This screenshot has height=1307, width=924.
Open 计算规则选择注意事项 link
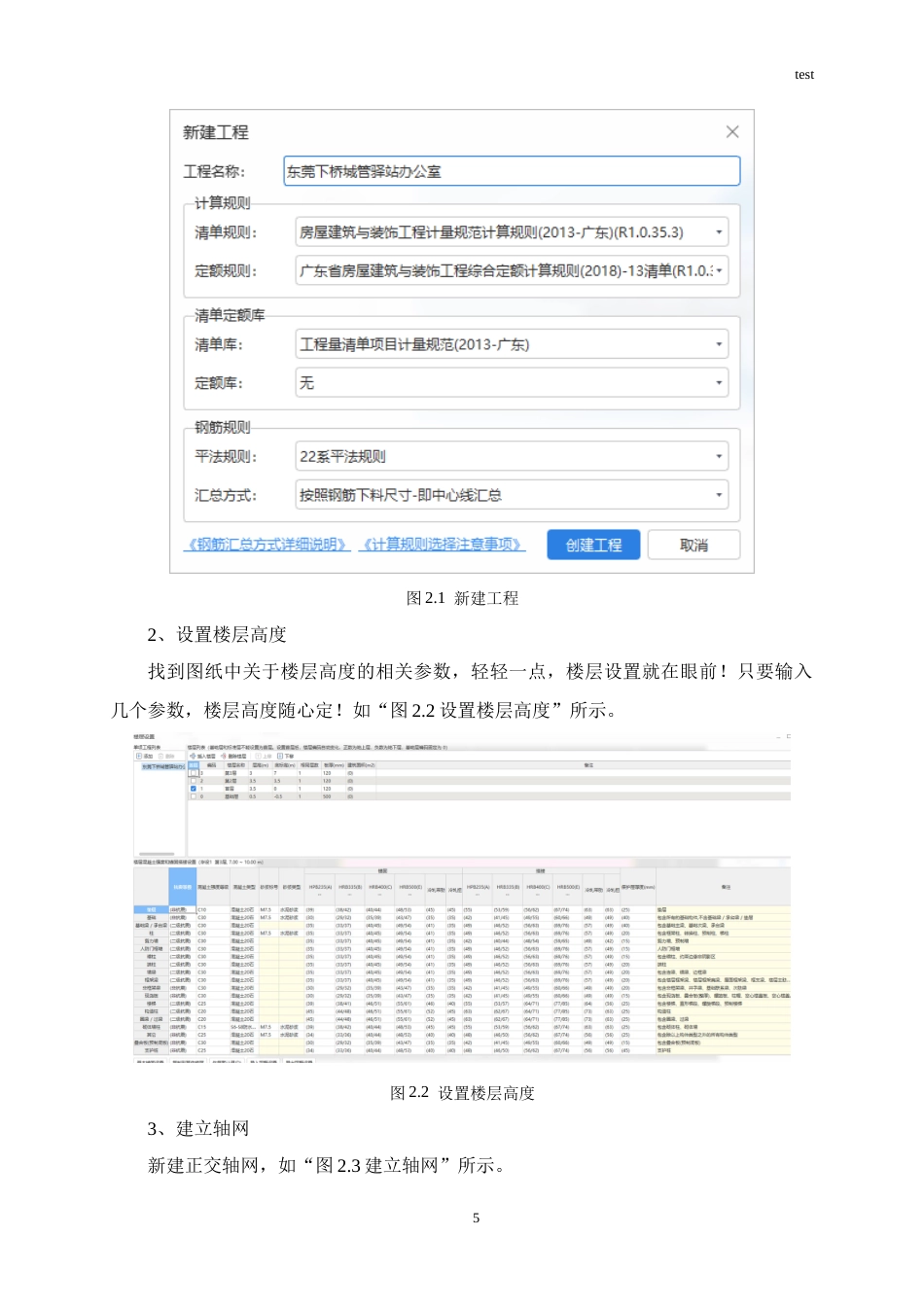pos(443,545)
